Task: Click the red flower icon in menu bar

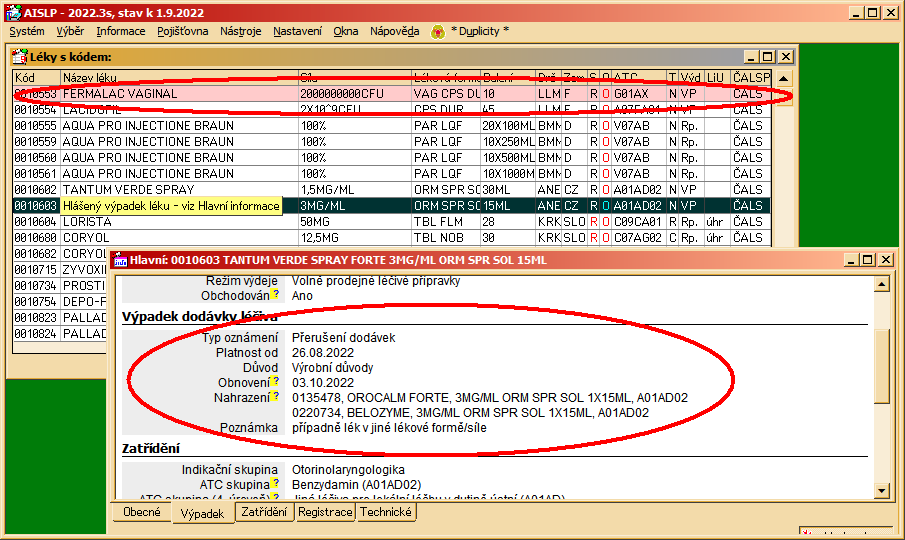Action: click(x=437, y=32)
